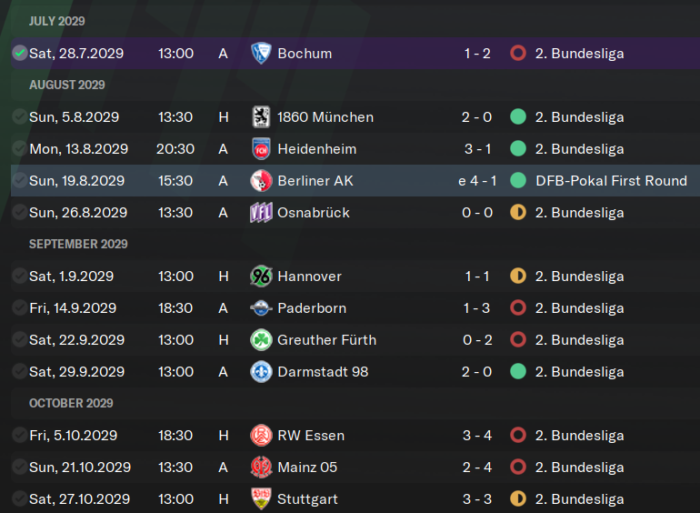Collapse the October 2029 month header
The height and width of the screenshot is (513, 700).
click(x=71, y=403)
